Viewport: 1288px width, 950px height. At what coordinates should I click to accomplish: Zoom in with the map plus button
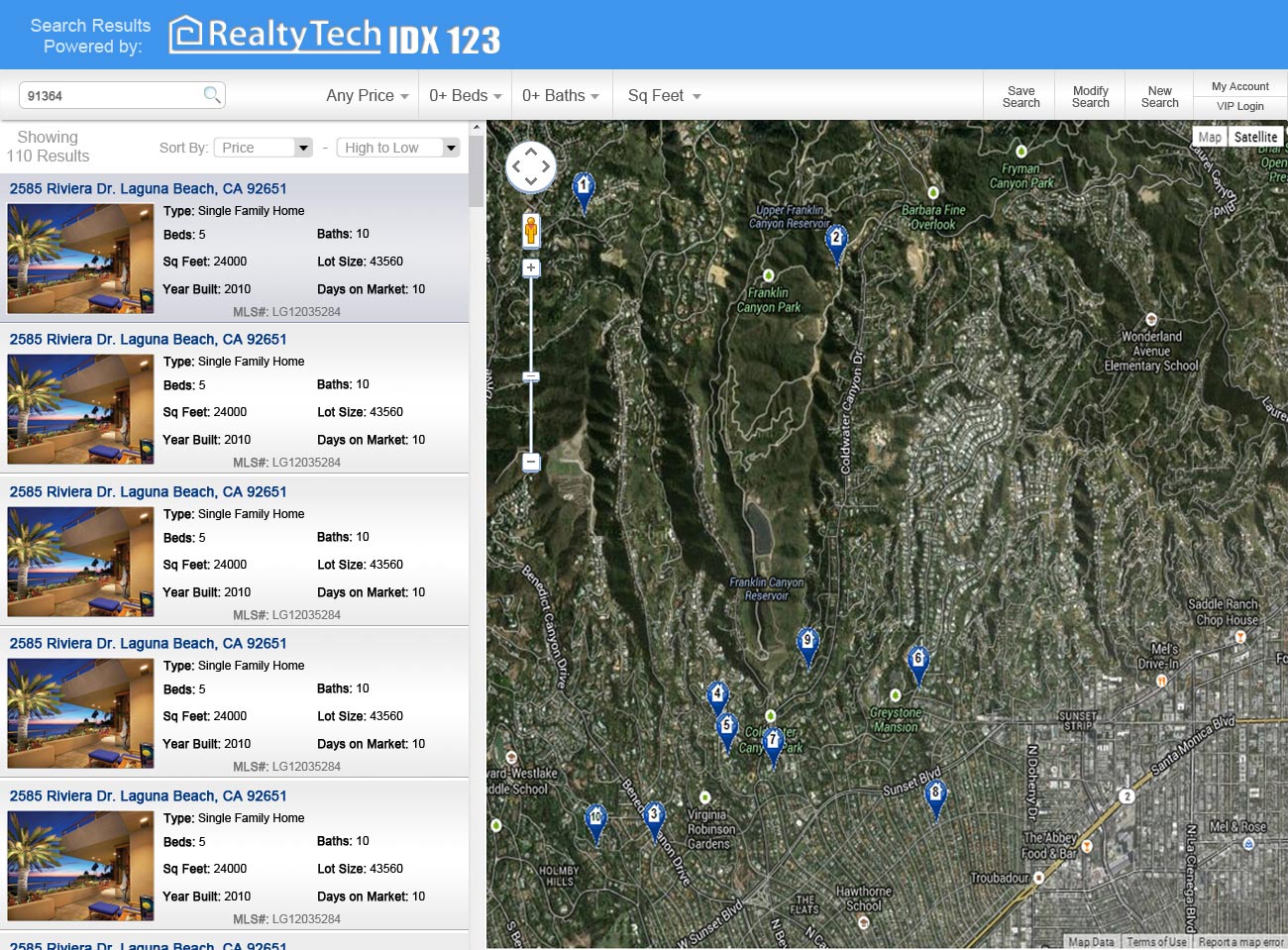[531, 267]
